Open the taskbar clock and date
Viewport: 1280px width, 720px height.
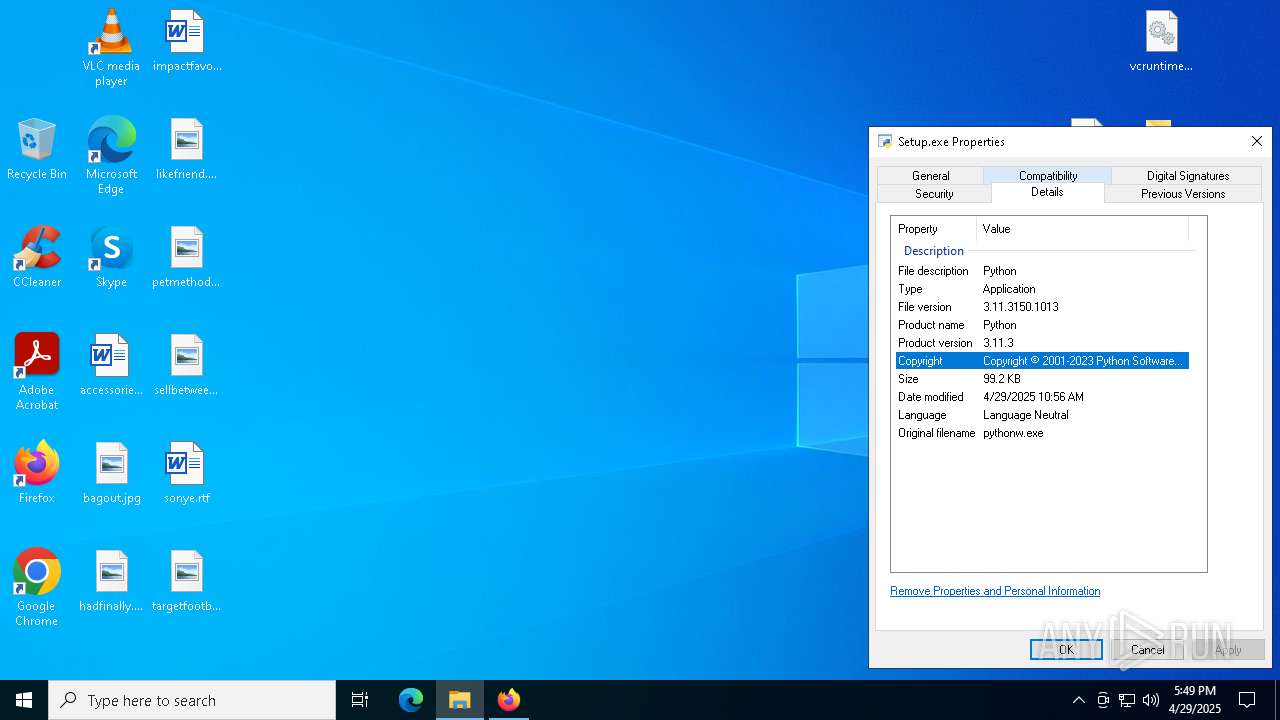pos(1196,700)
